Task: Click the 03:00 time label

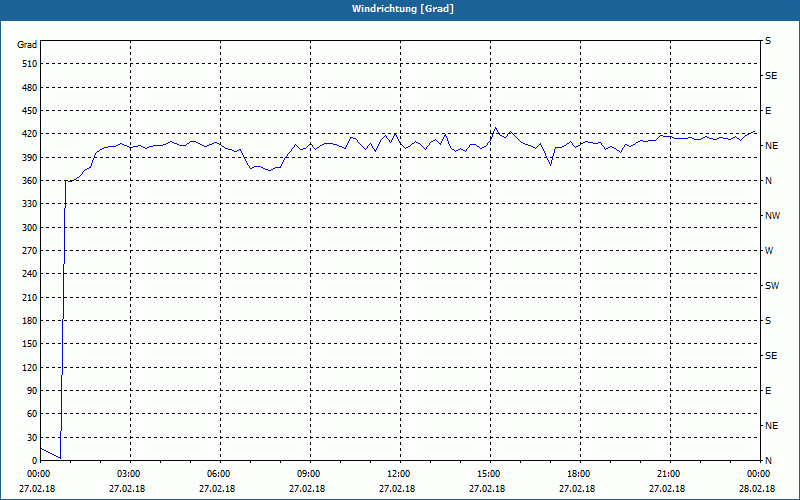Action: (x=127, y=474)
